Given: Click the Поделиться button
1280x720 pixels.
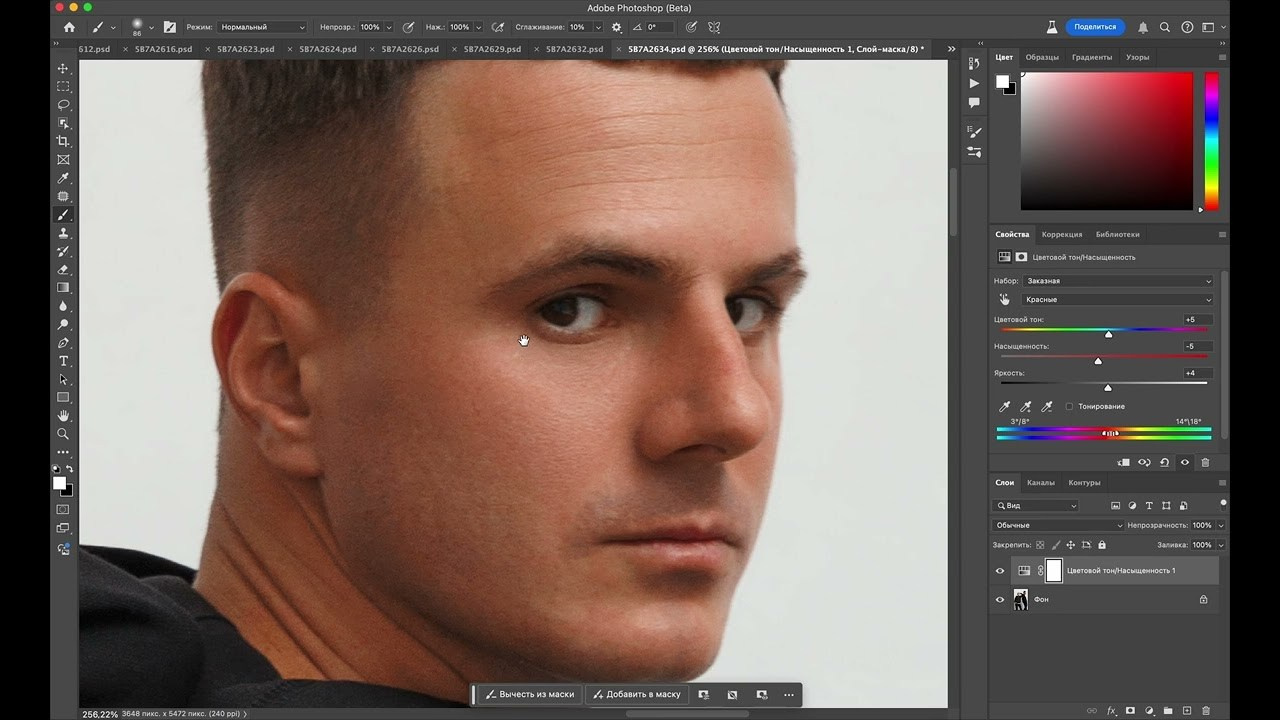Looking at the screenshot, I should (x=1094, y=27).
